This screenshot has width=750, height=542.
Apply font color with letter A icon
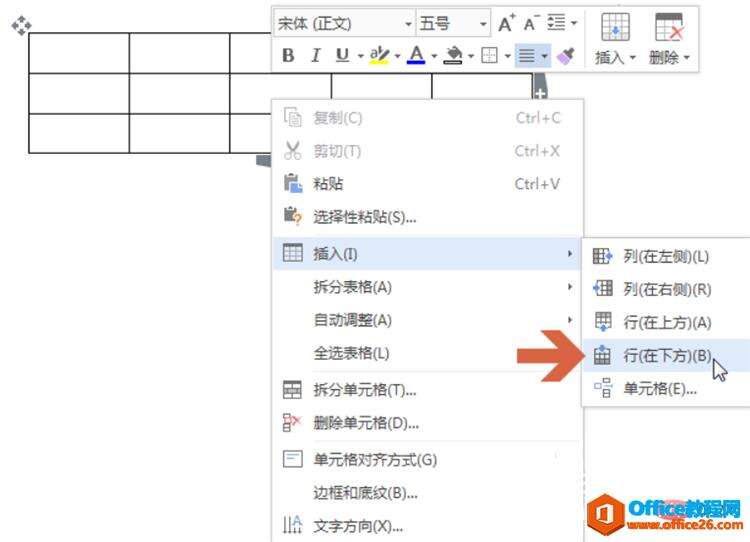(x=416, y=55)
